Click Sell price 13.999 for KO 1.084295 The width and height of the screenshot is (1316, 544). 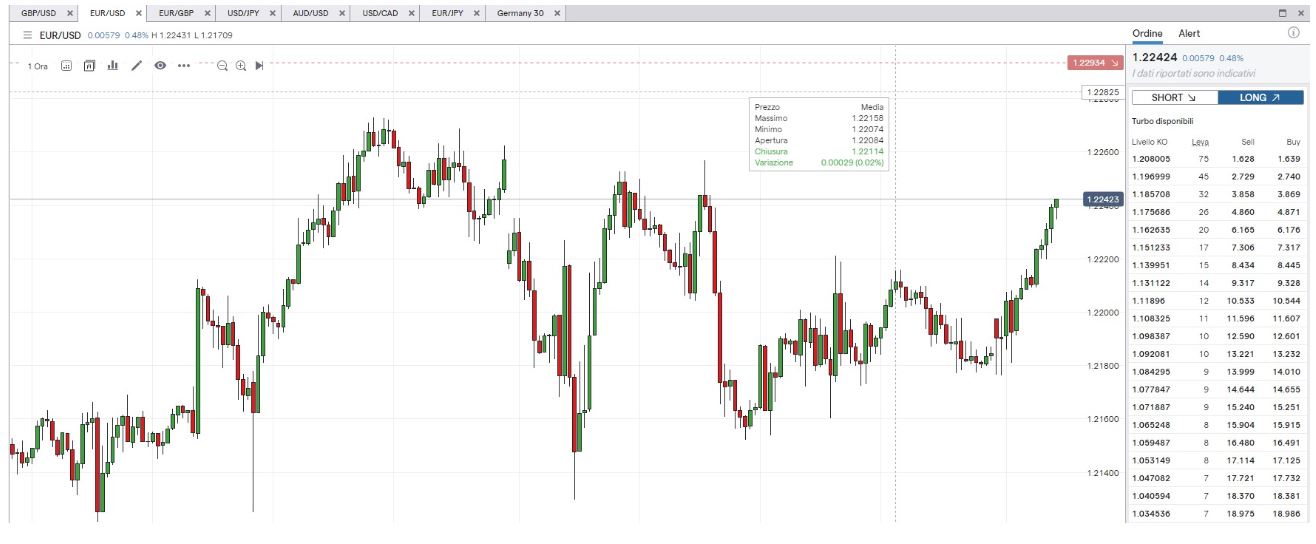pos(1241,372)
